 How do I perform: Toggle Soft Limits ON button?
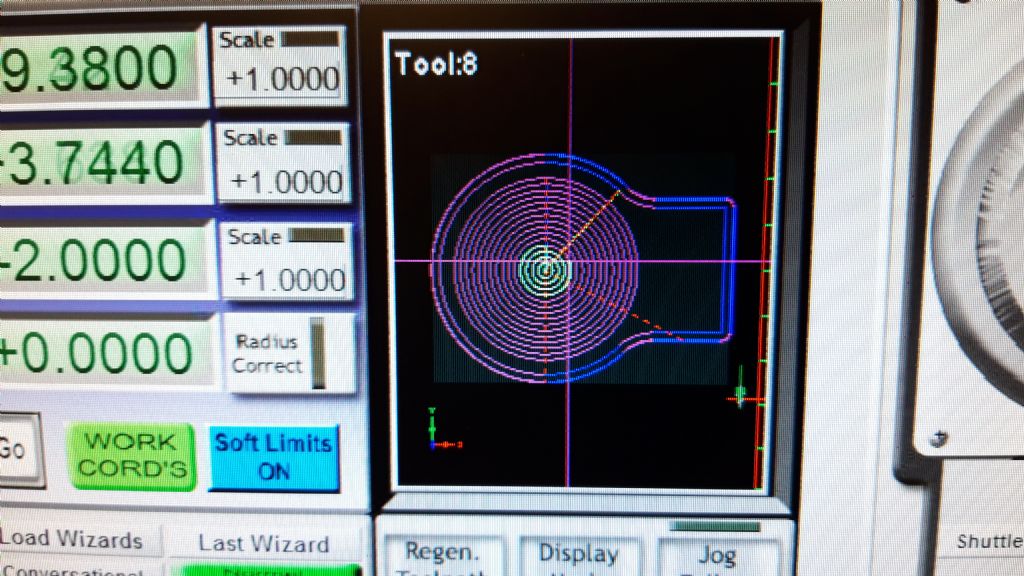point(274,457)
